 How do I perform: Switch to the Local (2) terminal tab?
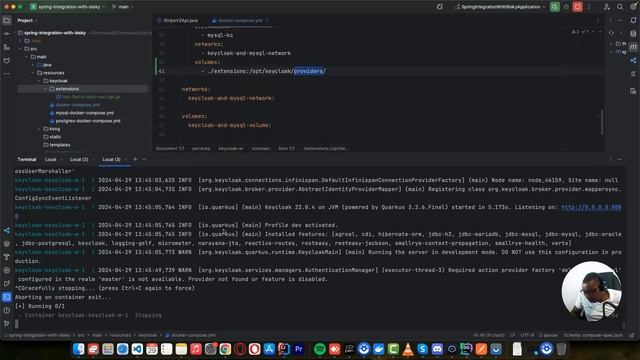79,159
